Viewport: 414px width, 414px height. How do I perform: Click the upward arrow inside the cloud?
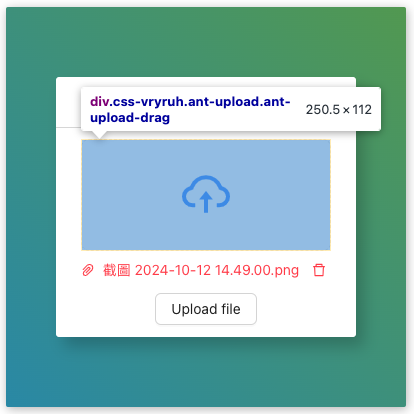tap(206, 202)
